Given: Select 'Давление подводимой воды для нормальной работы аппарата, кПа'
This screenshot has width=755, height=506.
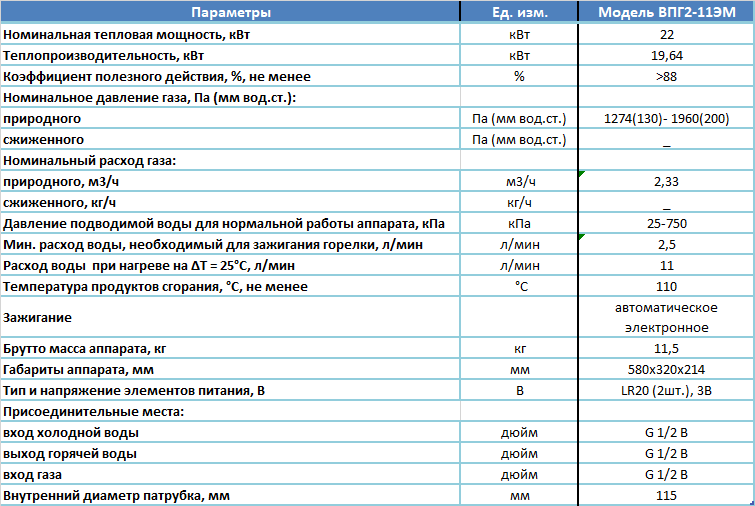Looking at the screenshot, I should [230, 223].
